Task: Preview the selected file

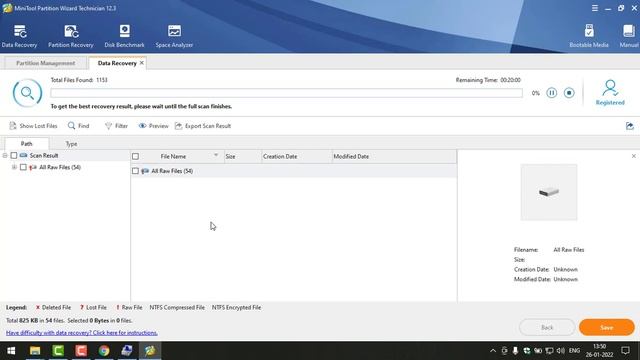Action: [x=153, y=126]
